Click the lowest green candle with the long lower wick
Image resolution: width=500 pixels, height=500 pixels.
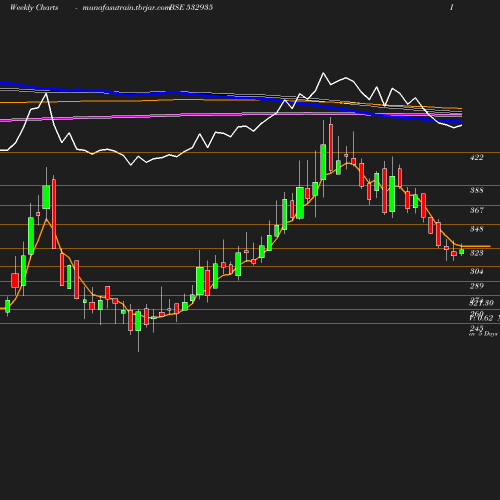[138, 321]
